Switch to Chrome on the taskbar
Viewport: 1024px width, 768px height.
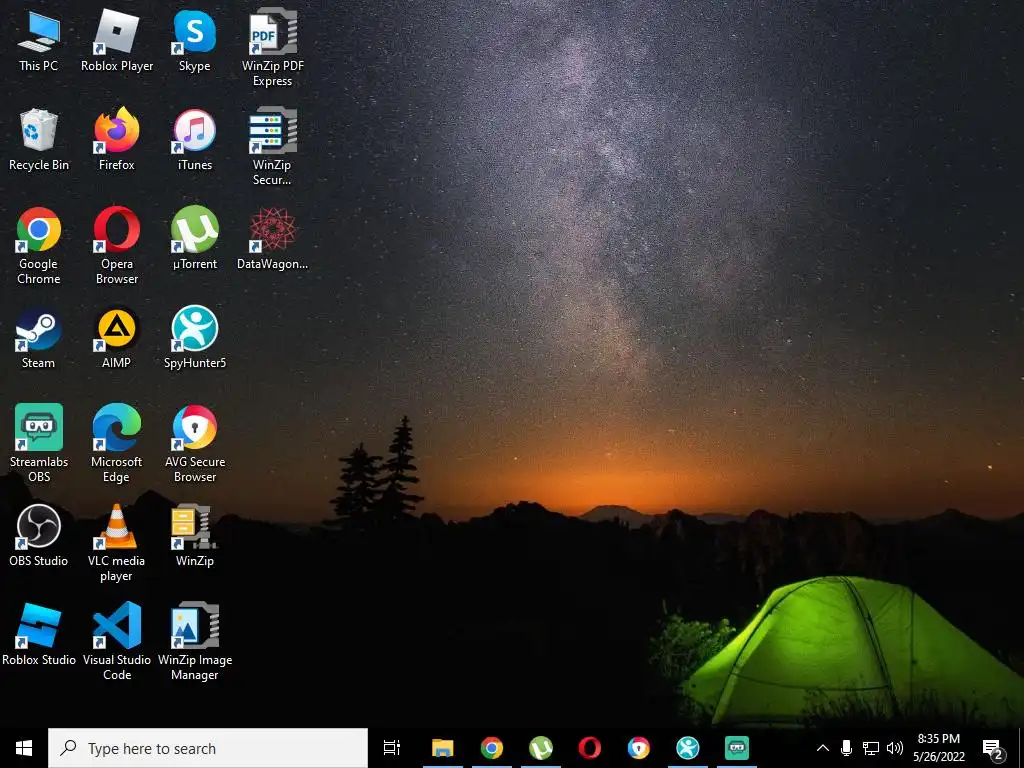pyautogui.click(x=492, y=748)
